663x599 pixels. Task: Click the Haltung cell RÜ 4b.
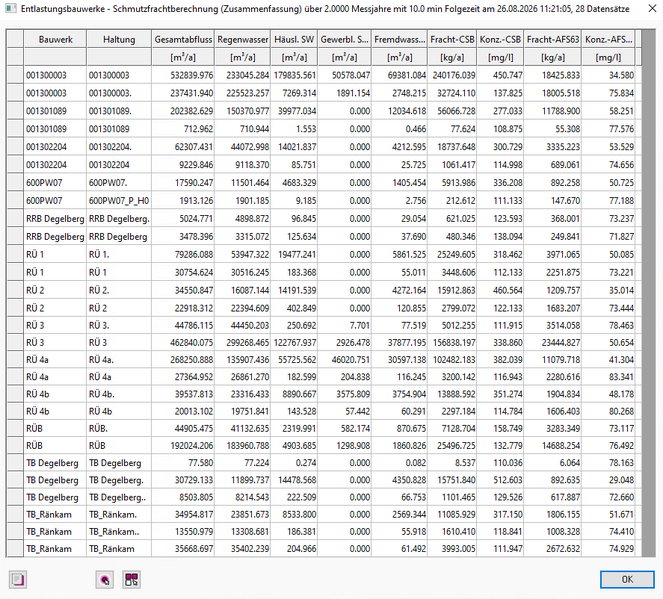pos(119,411)
